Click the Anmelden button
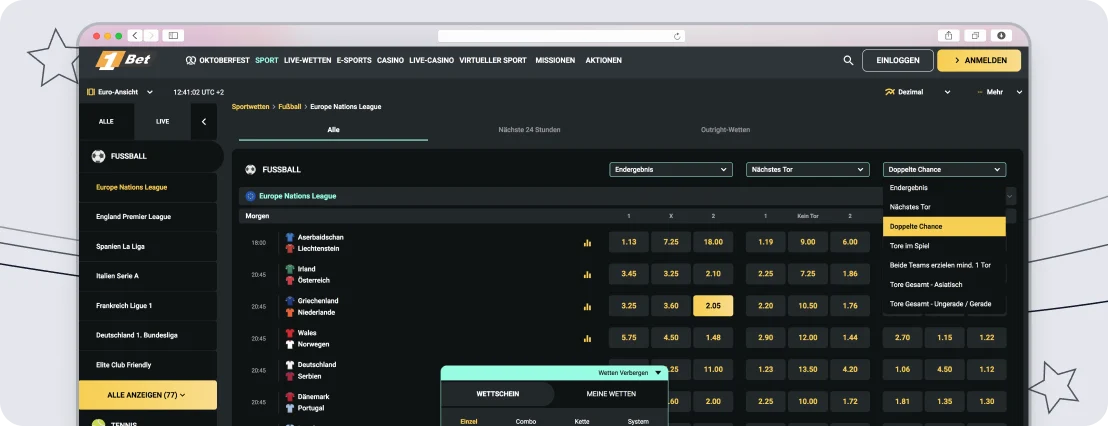This screenshot has height=426, width=1108. tap(979, 61)
